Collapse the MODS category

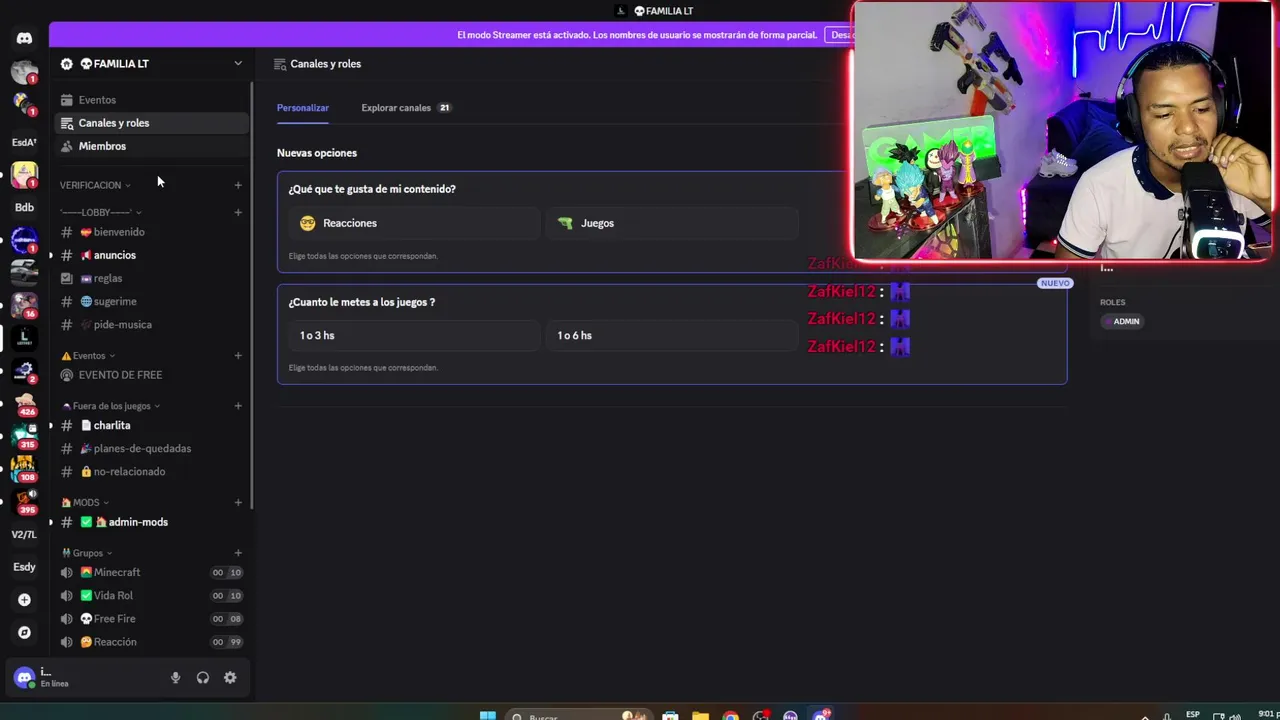85,502
